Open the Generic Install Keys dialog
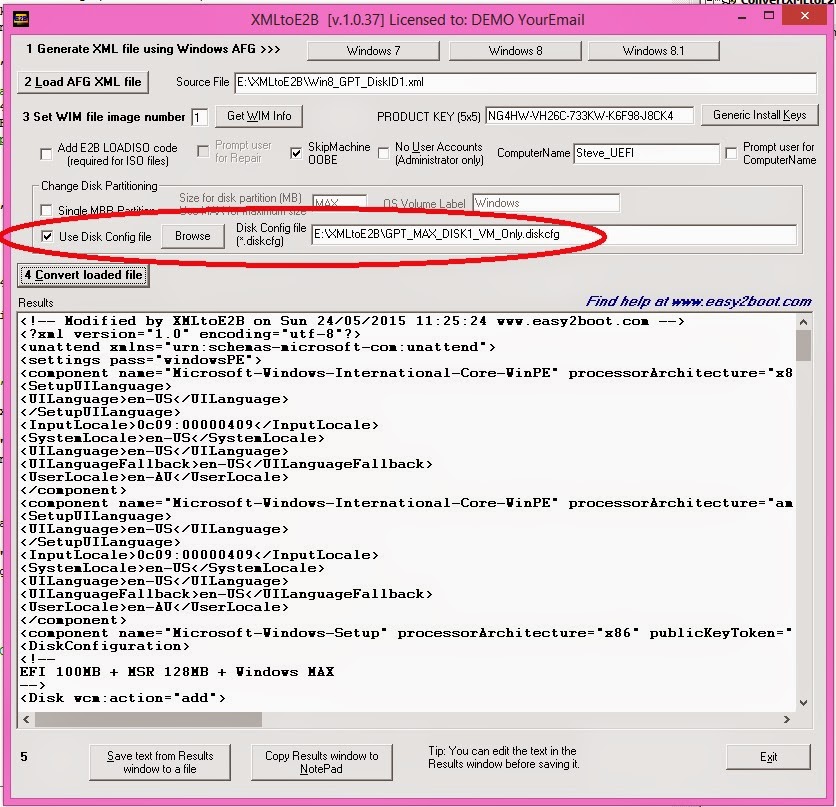836x807 pixels. 760,115
